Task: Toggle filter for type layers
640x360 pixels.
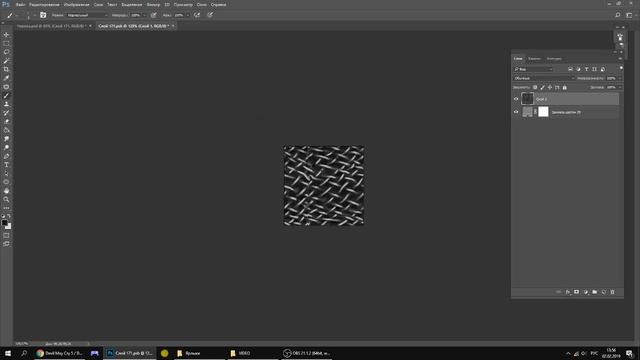Action: [x=587, y=69]
